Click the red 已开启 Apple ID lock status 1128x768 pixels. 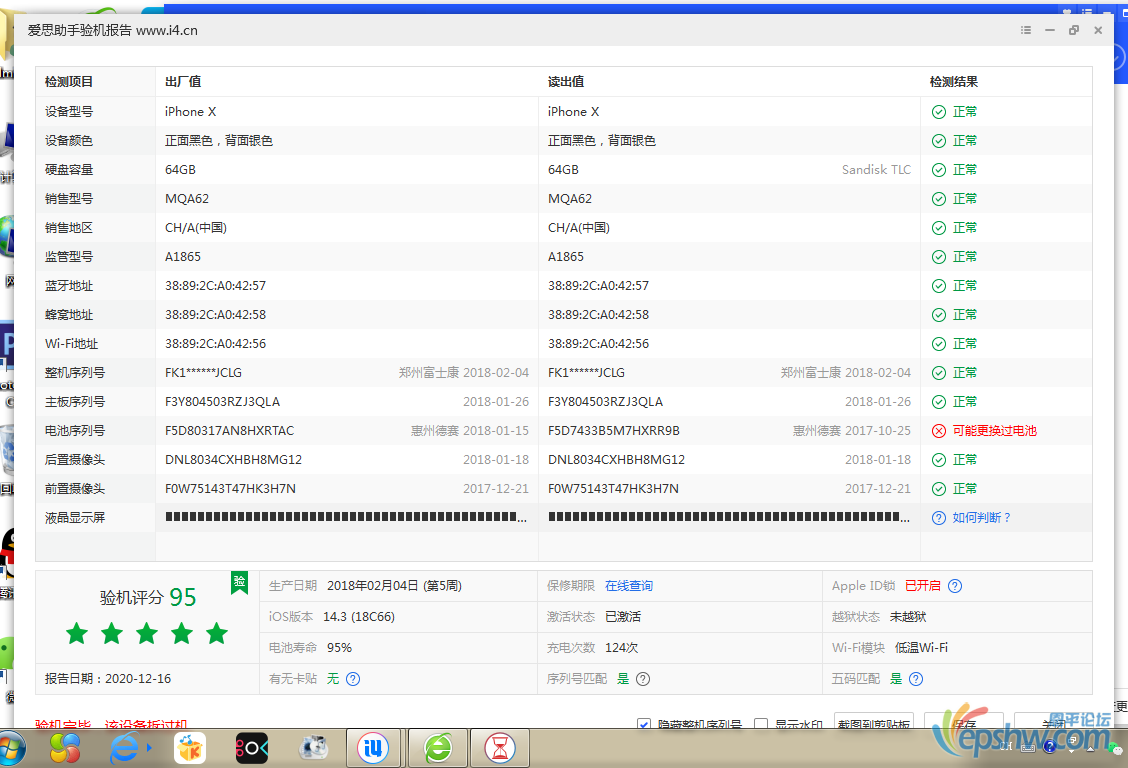click(x=922, y=586)
